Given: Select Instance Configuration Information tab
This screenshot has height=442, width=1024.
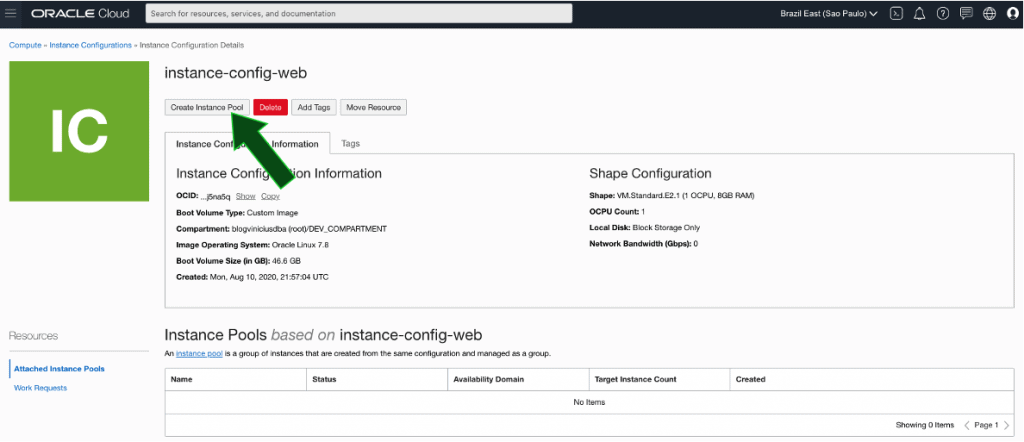Looking at the screenshot, I should point(247,144).
